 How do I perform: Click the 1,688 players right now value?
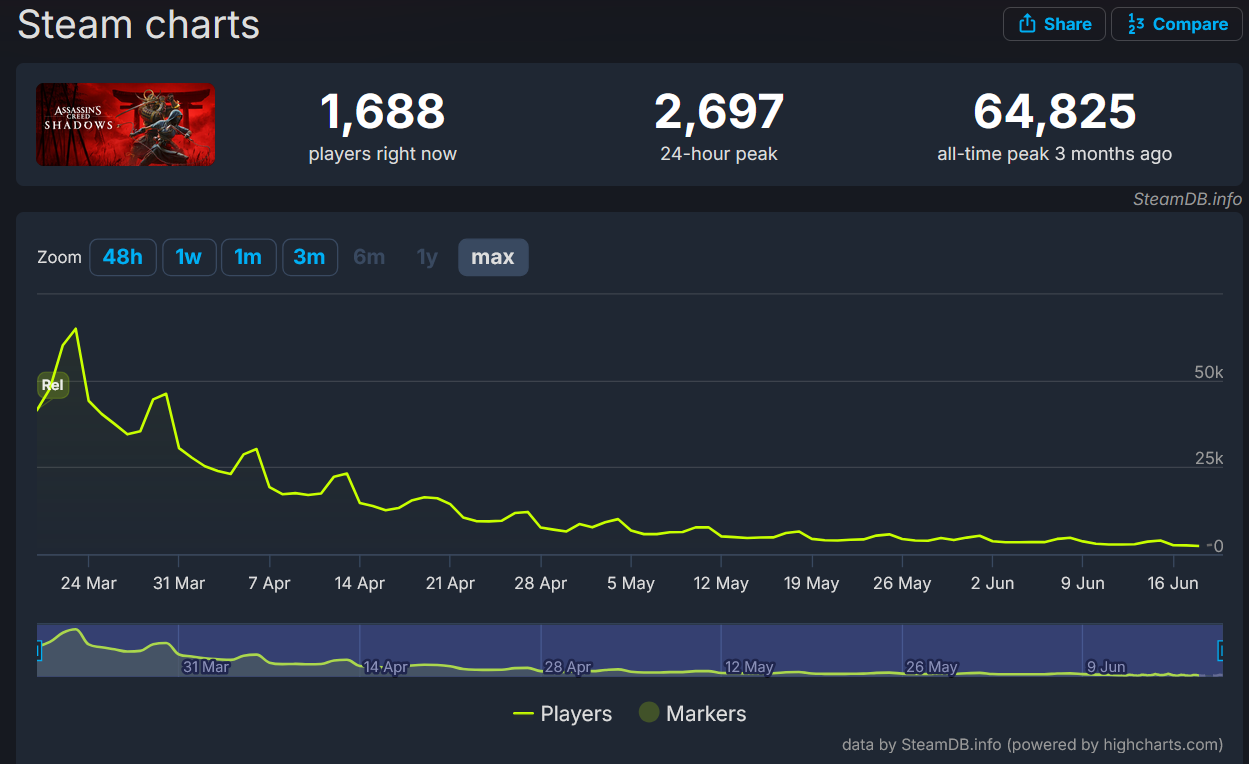[x=382, y=112]
